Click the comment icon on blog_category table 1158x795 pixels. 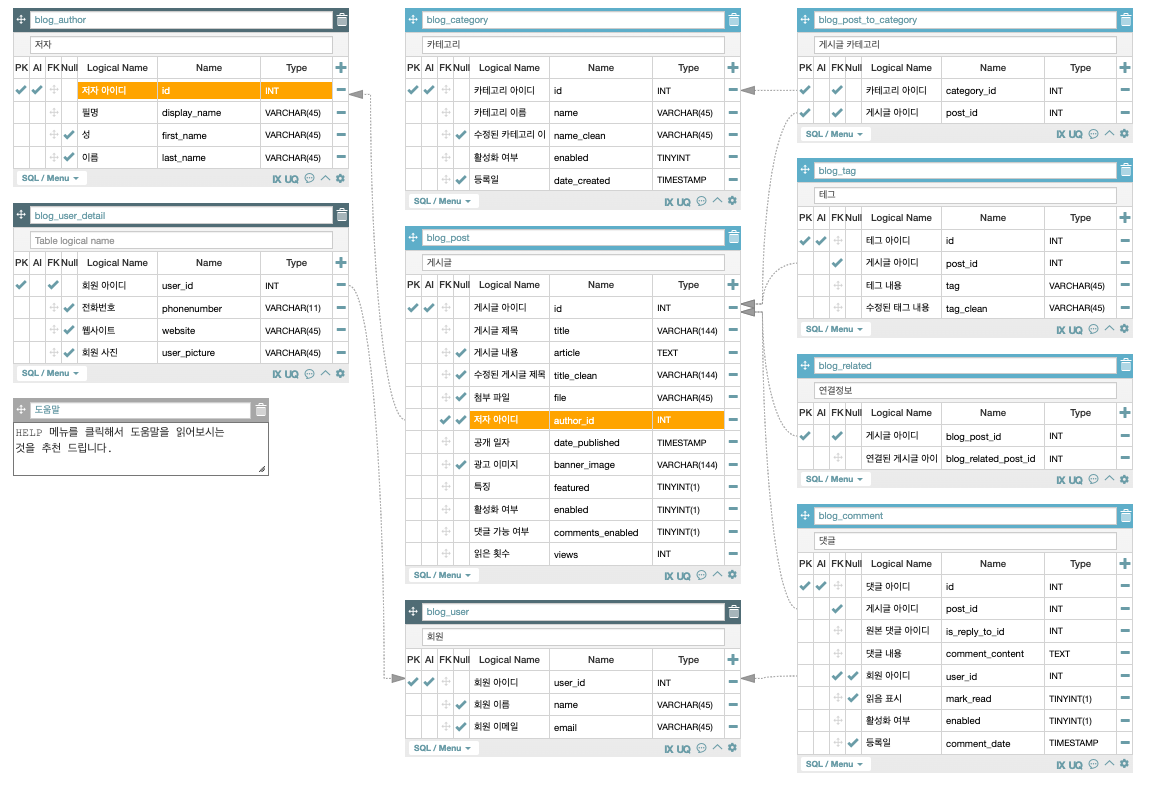pos(701,201)
